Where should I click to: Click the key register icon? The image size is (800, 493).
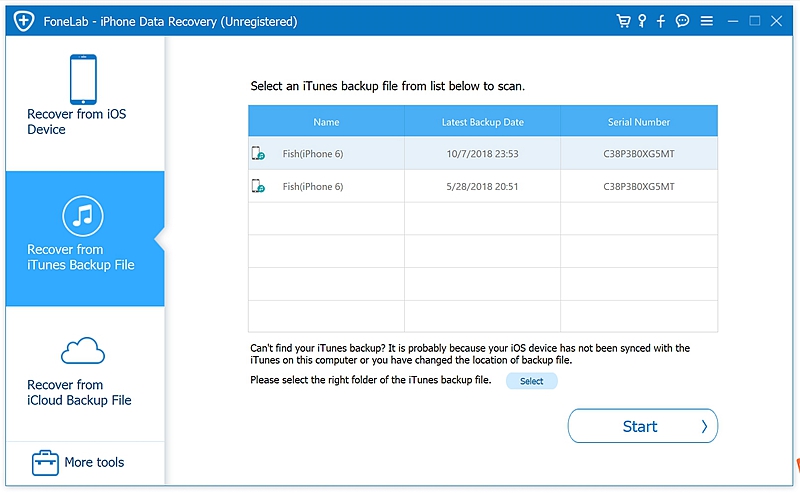pos(642,21)
